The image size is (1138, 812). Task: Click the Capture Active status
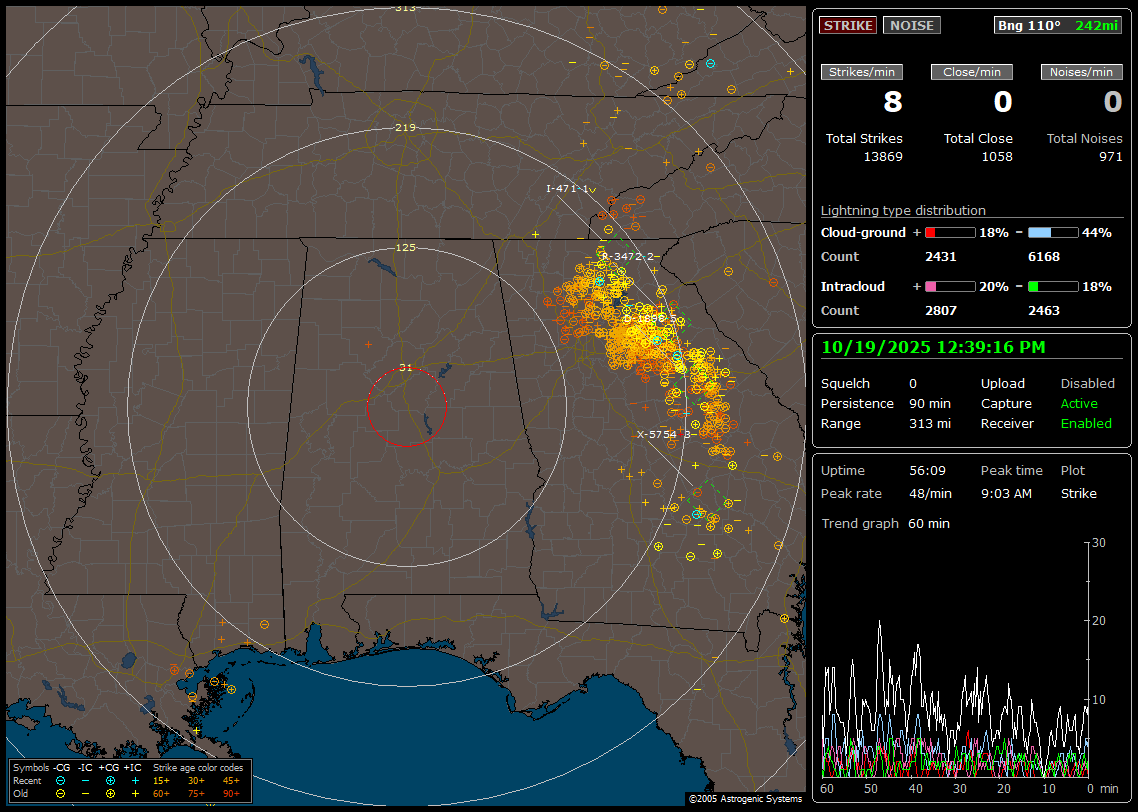click(1079, 404)
